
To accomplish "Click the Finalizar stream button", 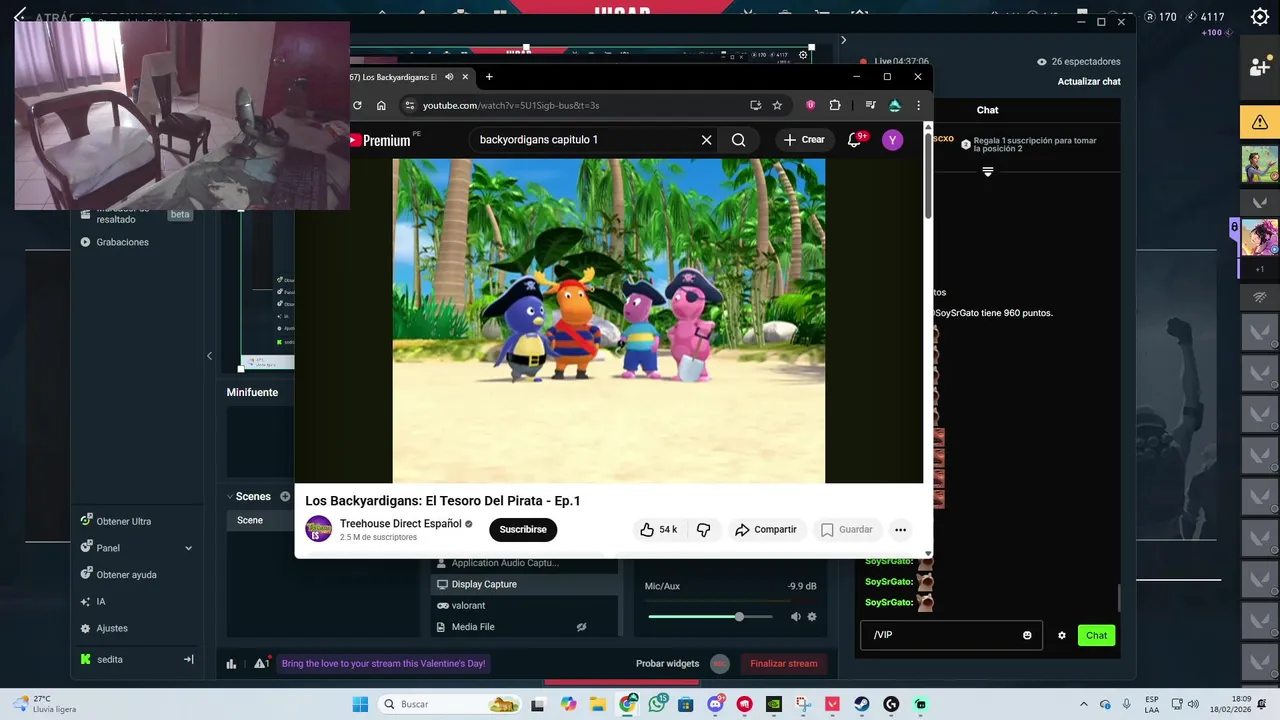I will coord(784,663).
